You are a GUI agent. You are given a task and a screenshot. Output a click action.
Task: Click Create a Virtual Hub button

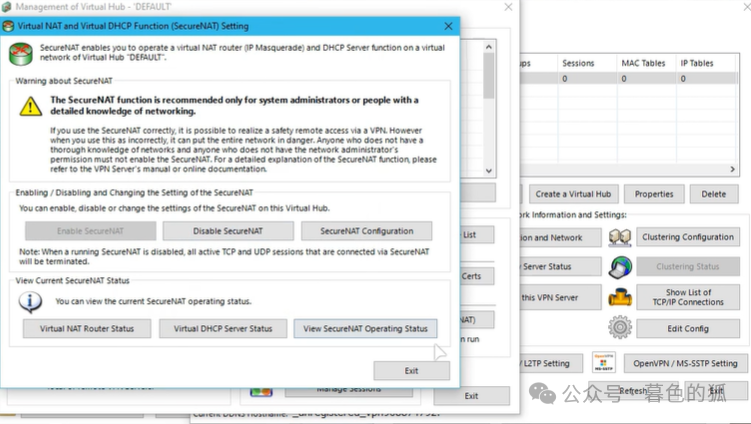[573, 194]
